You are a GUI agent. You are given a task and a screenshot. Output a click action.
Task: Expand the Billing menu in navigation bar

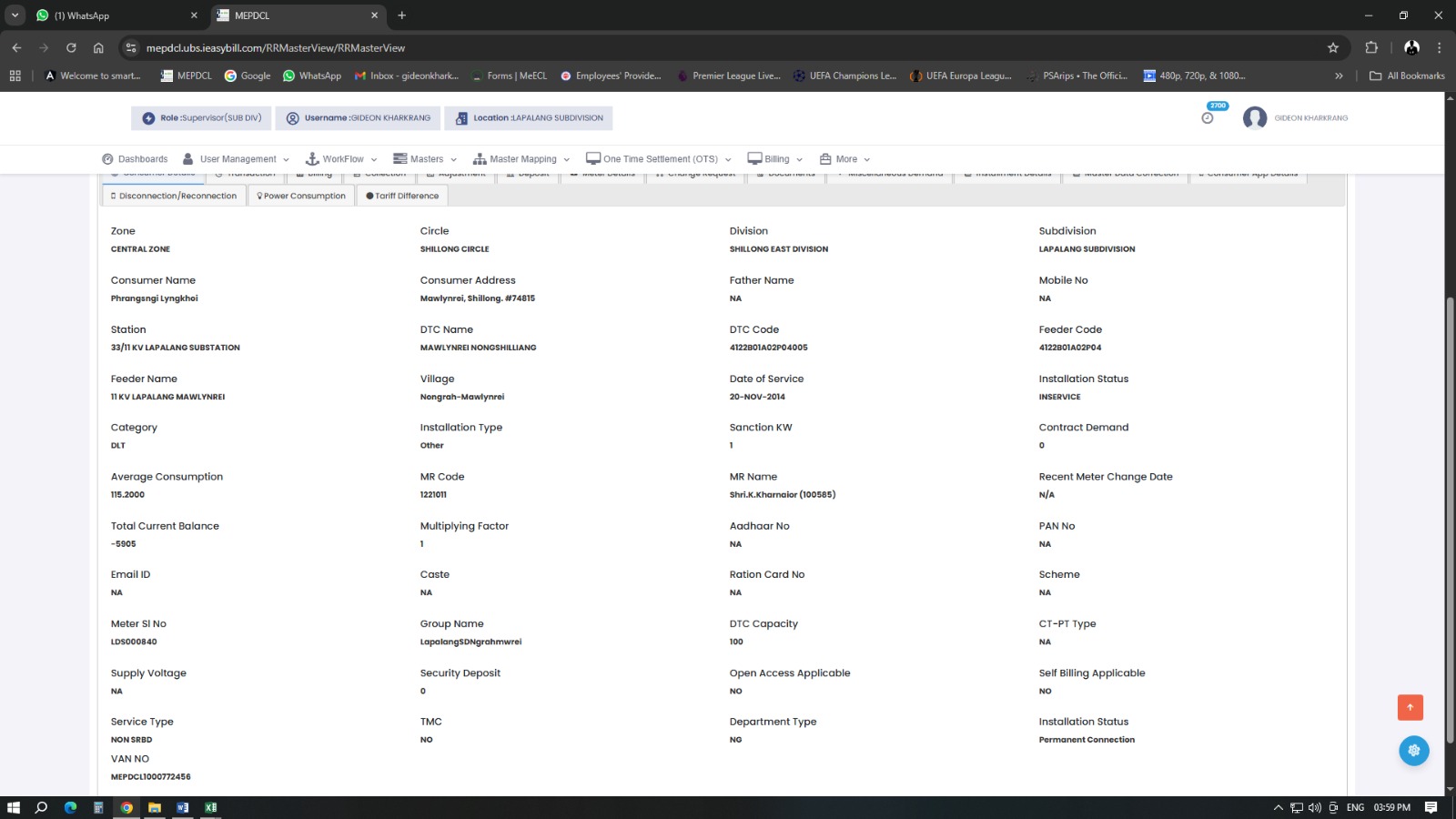[x=775, y=159]
